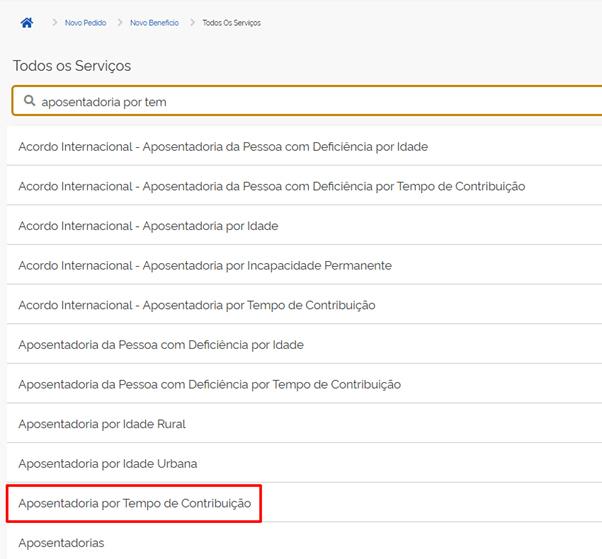Select Acordo Internacional - Deficiência por Tempo de Contribuição

point(304,186)
